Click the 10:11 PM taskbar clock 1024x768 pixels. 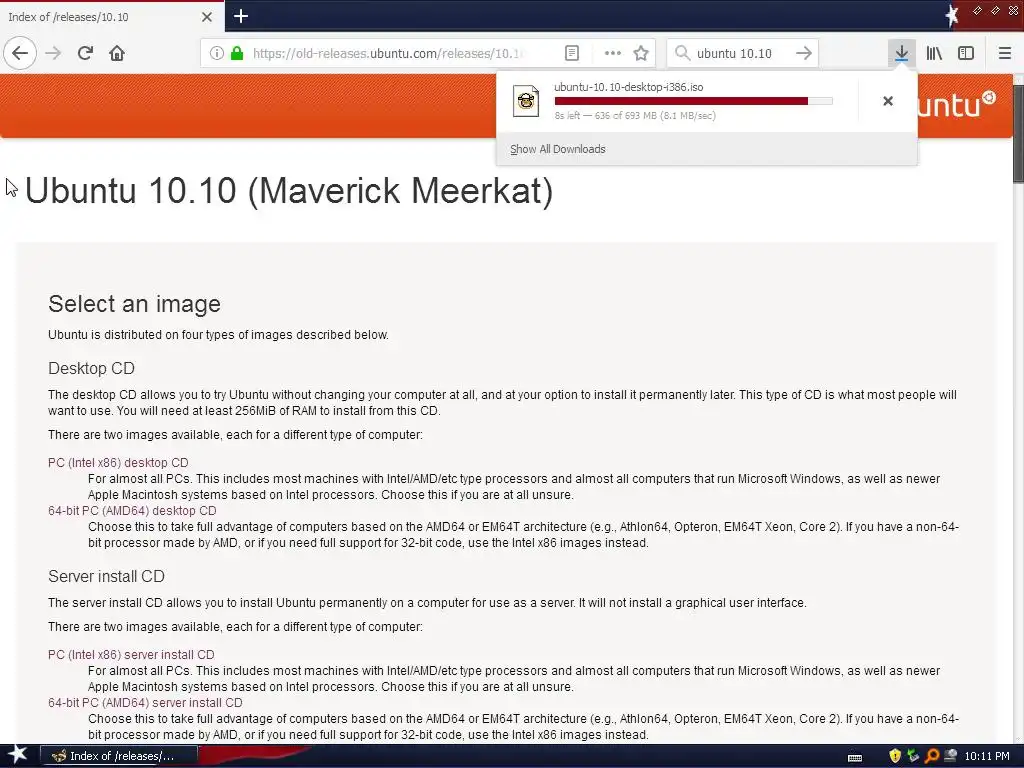[x=987, y=756]
